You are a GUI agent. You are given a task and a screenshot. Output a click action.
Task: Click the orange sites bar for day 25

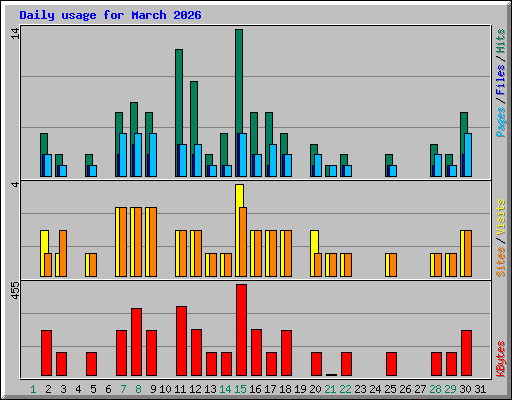pyautogui.click(x=393, y=265)
